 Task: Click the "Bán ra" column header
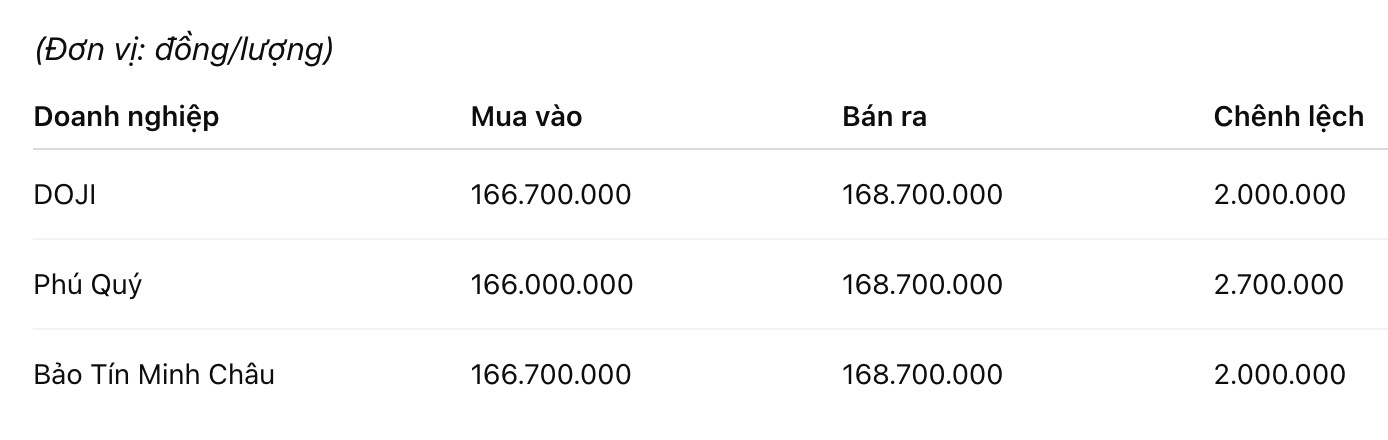(x=884, y=117)
